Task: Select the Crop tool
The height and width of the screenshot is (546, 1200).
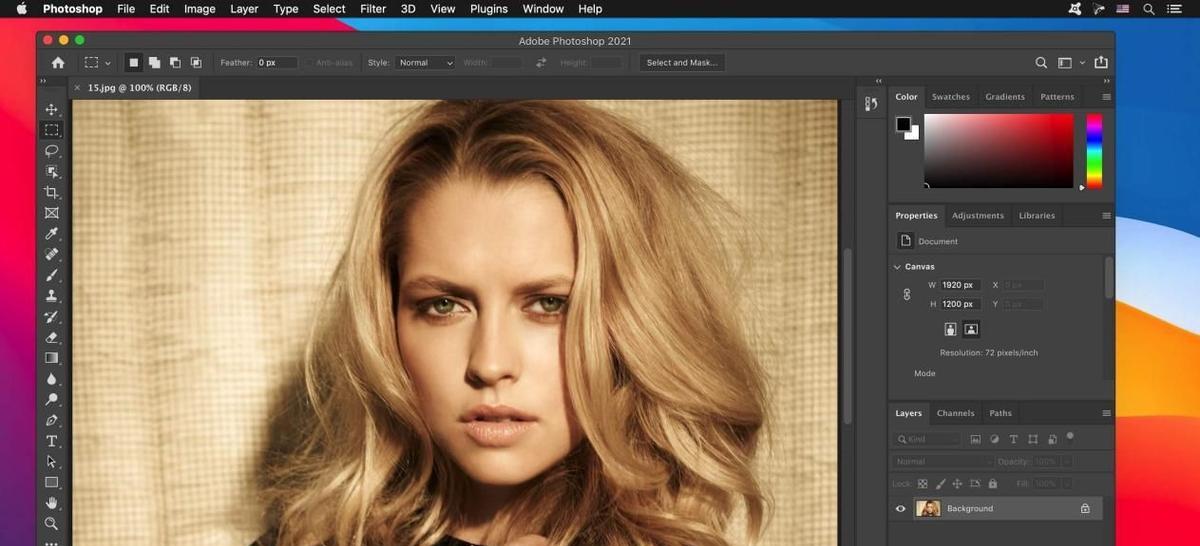Action: (x=52, y=192)
